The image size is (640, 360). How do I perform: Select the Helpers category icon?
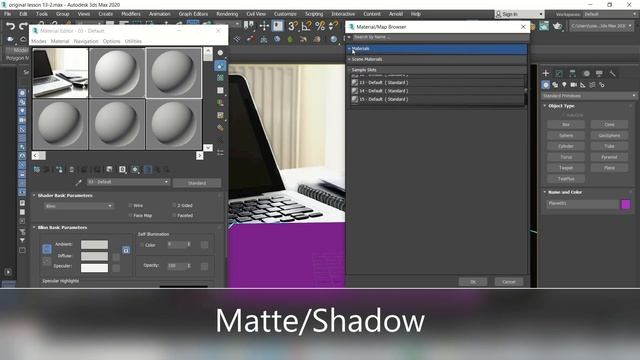pyautogui.click(x=583, y=85)
